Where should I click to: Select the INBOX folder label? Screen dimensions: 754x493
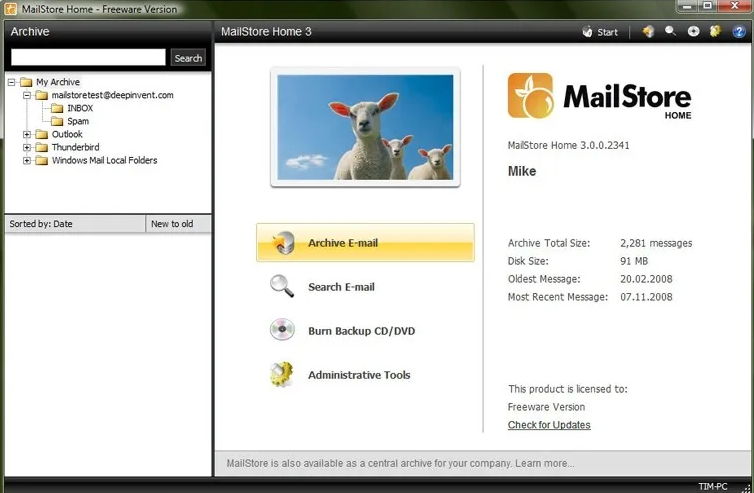(80, 108)
